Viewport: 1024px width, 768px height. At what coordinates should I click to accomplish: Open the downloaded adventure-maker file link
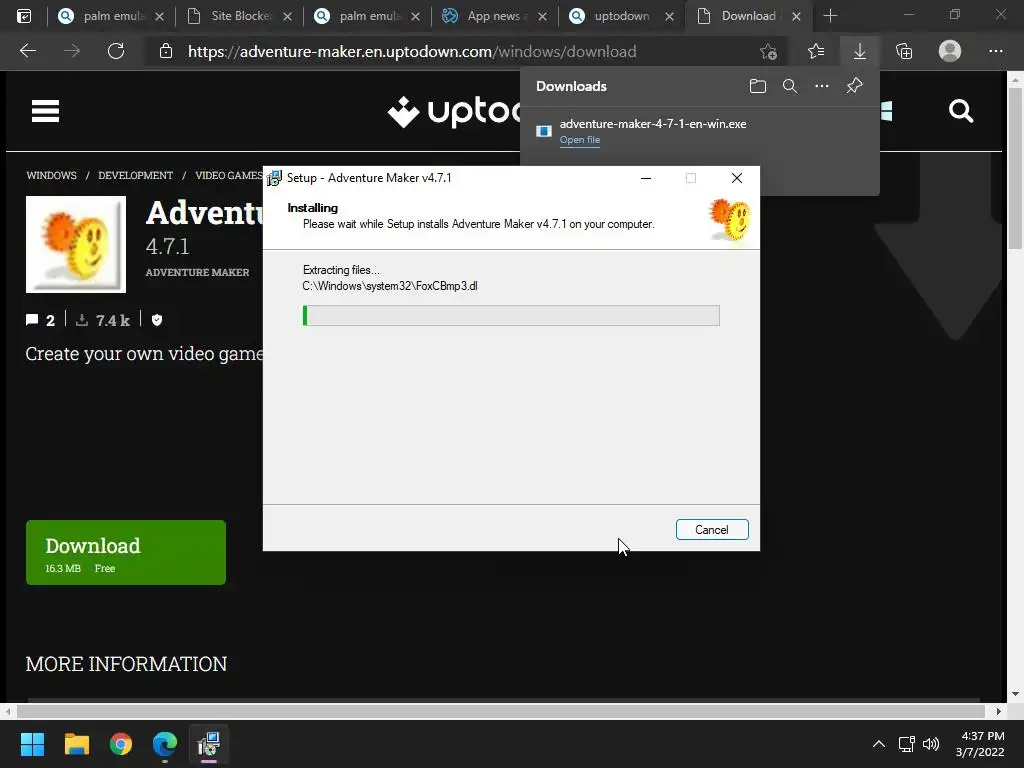pyautogui.click(x=579, y=140)
